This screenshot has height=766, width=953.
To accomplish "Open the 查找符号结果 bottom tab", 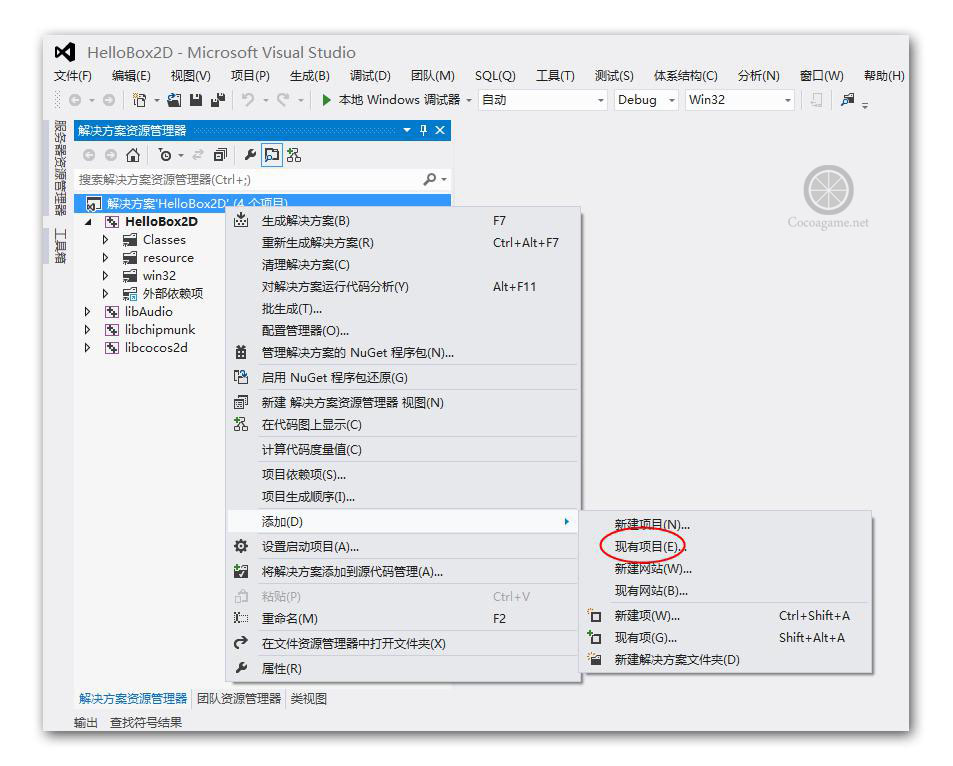I will (146, 722).
